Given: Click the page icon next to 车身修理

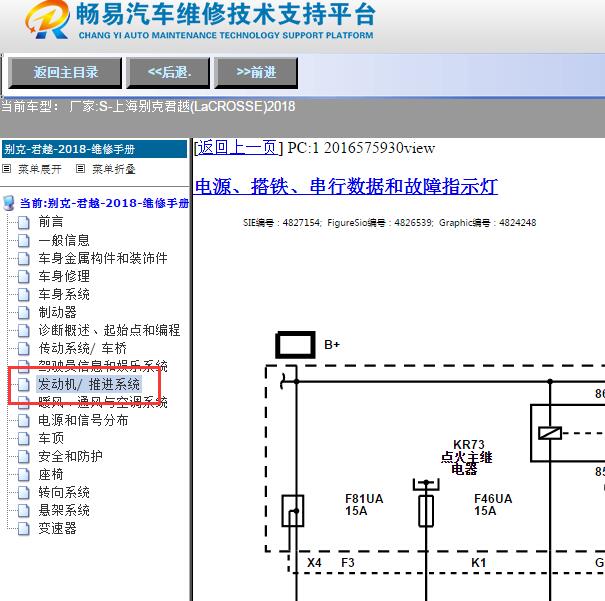Looking at the screenshot, I should pyautogui.click(x=24, y=277).
